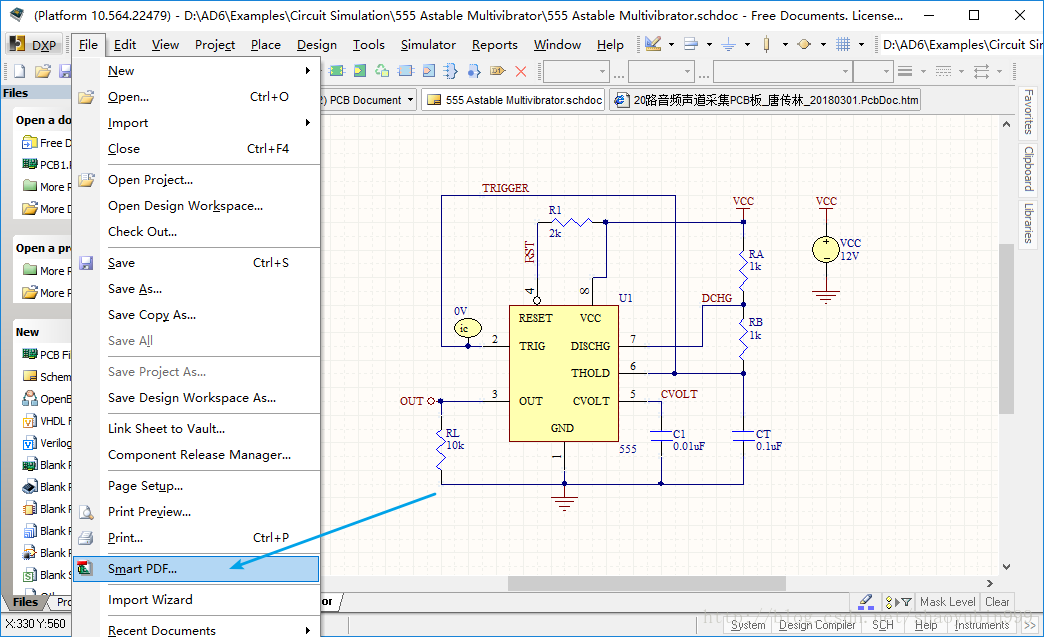Click the vertical scrollbar thumb

[1006, 329]
